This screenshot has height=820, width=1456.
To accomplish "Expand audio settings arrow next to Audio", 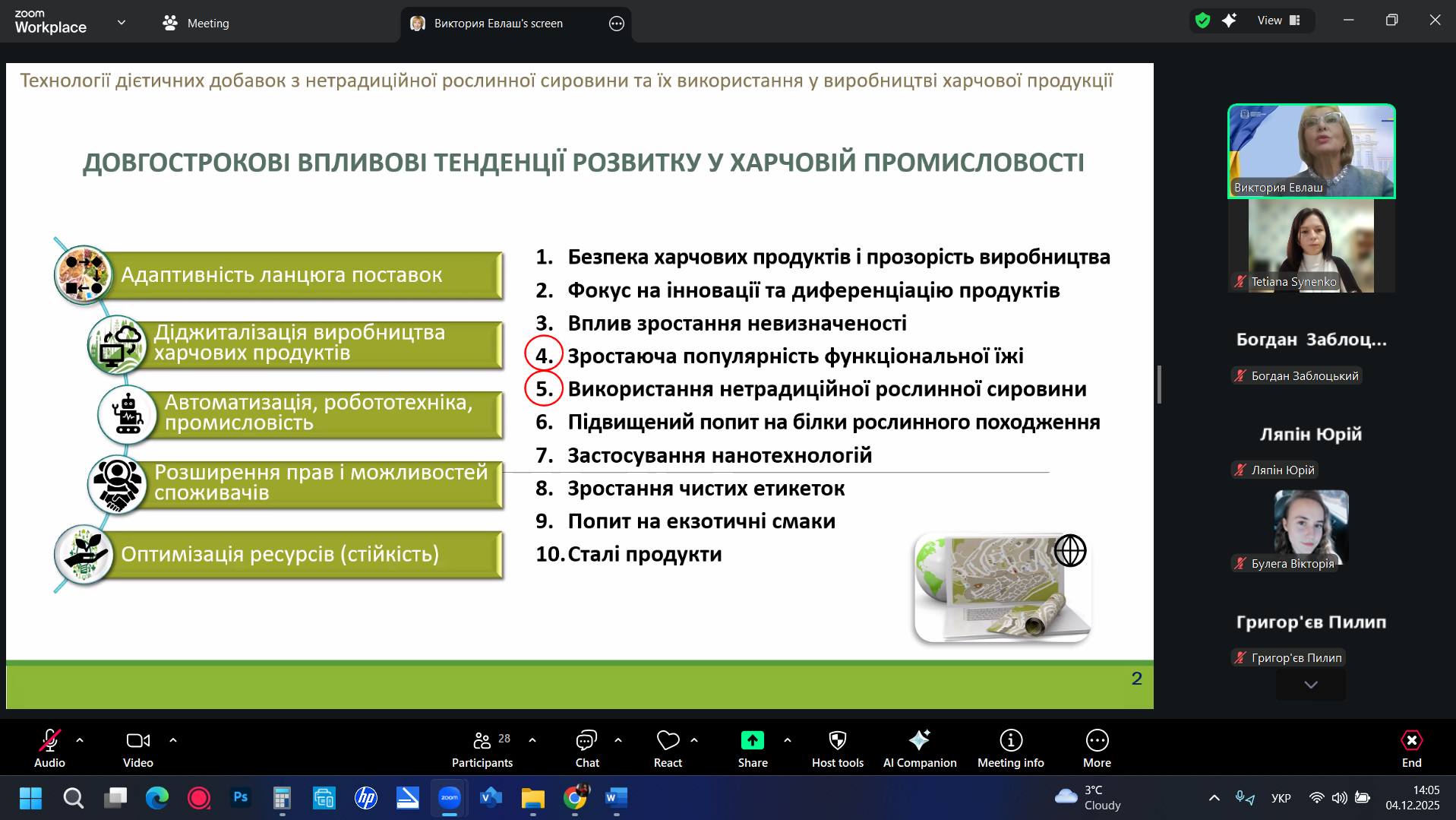I will click(x=80, y=739).
